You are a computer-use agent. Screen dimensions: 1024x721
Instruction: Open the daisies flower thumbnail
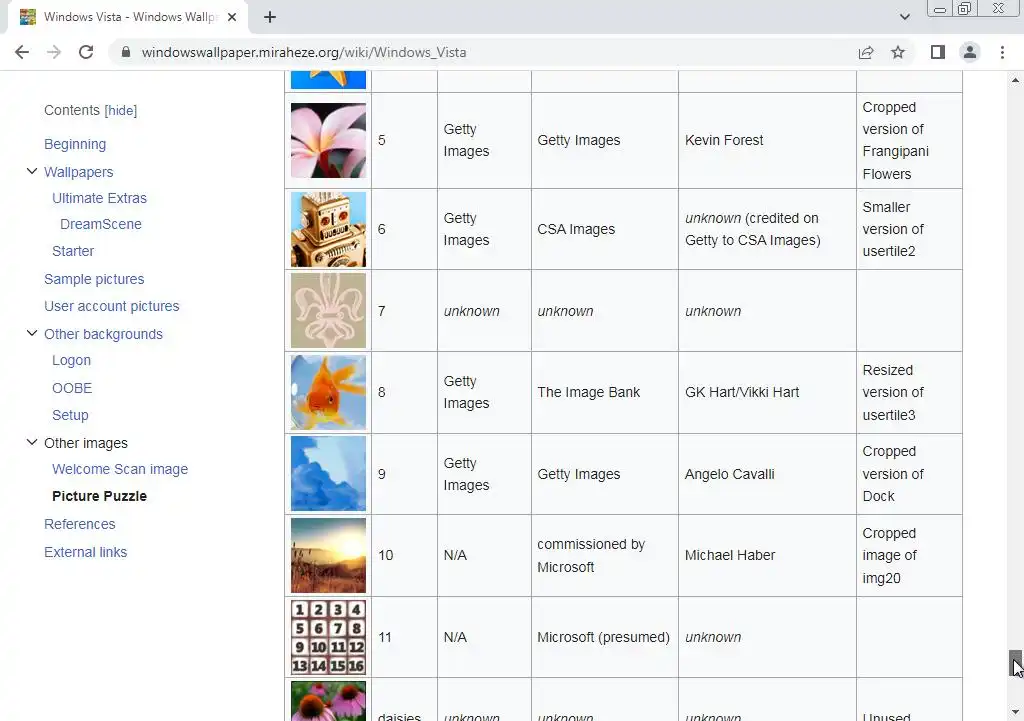[x=328, y=701]
